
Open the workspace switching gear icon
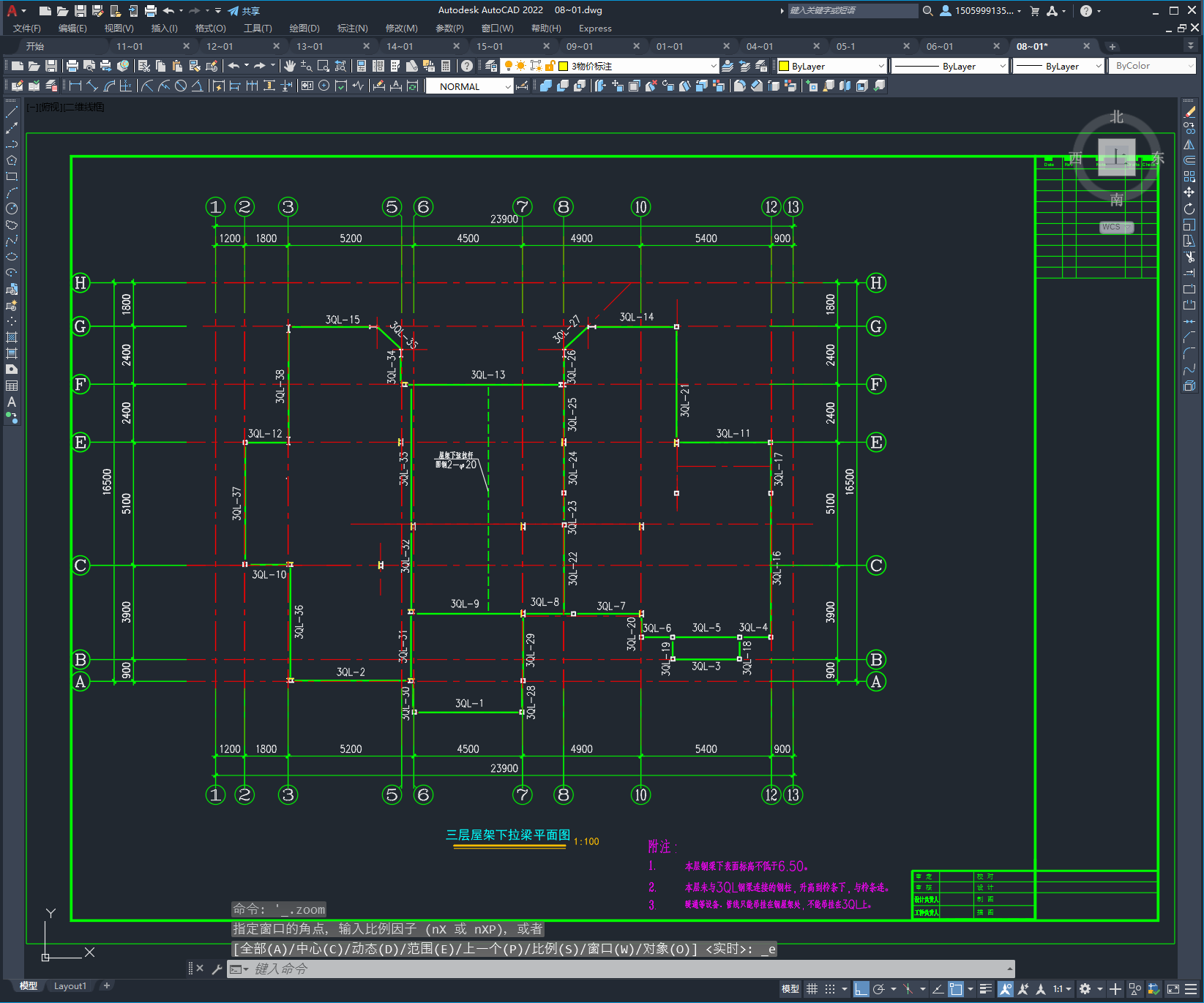click(x=1085, y=989)
